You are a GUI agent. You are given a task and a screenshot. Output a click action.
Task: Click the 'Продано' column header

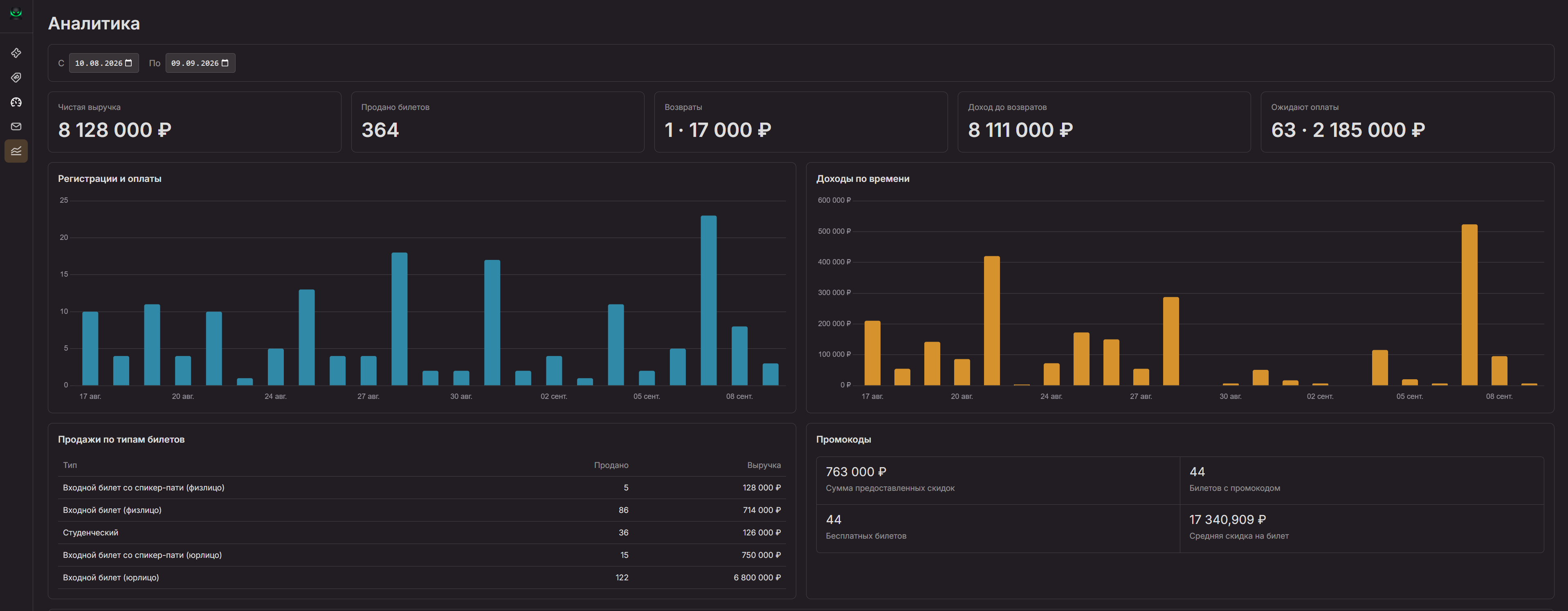(611, 465)
